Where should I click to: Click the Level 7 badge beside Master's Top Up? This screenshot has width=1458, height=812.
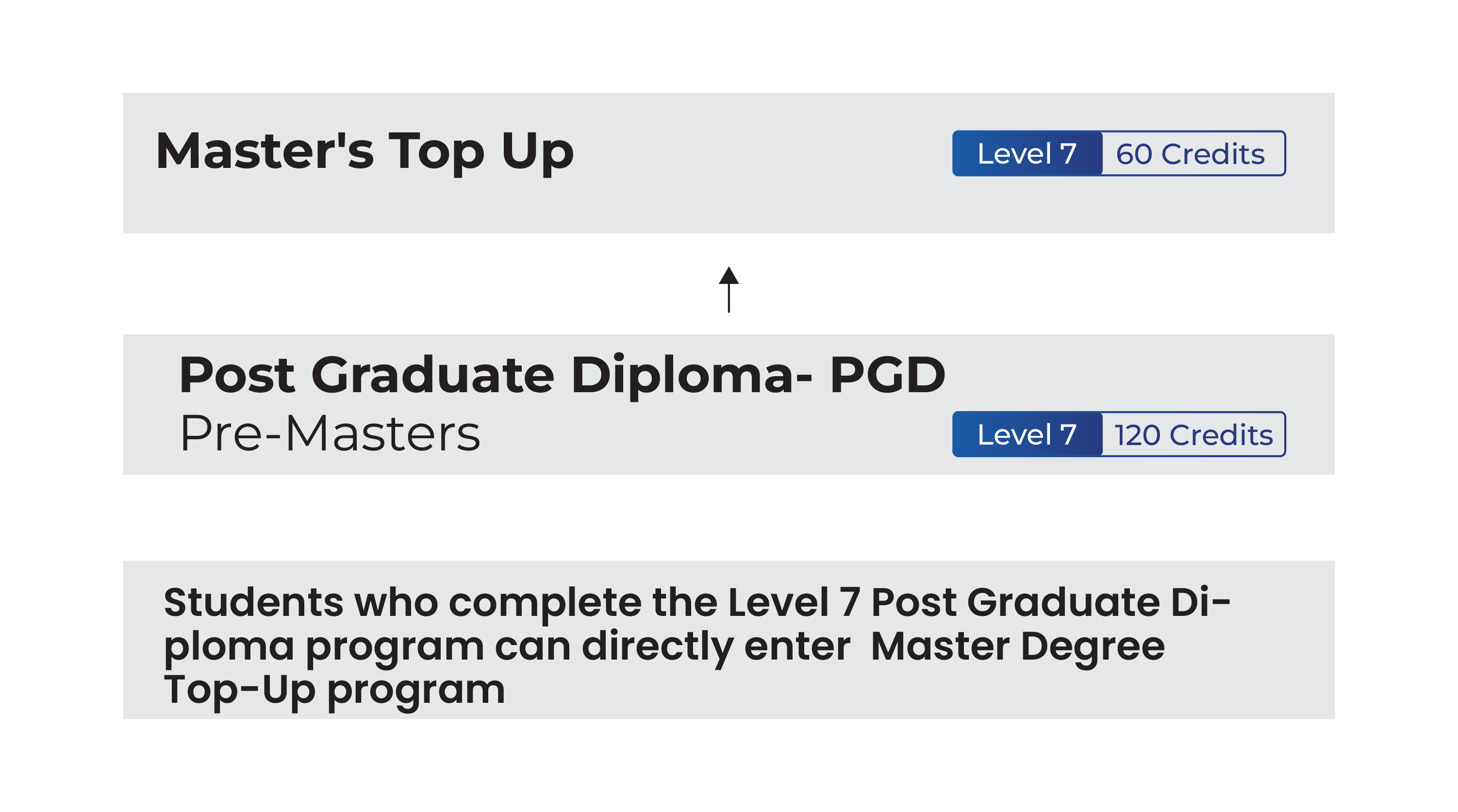[x=1027, y=154]
